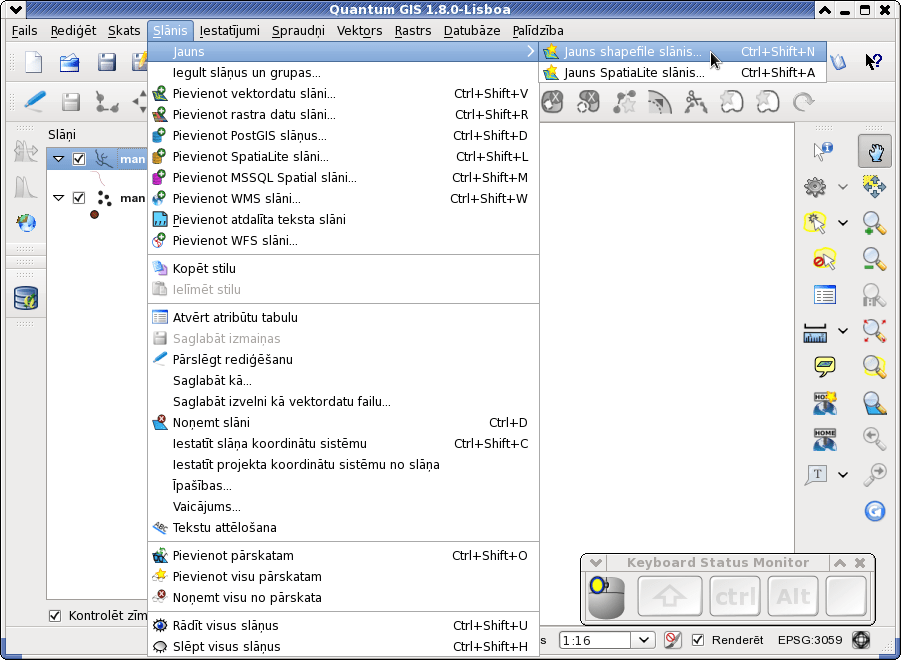Click the Zoom In magnifier icon
The width and height of the screenshot is (901, 660).
(874, 223)
